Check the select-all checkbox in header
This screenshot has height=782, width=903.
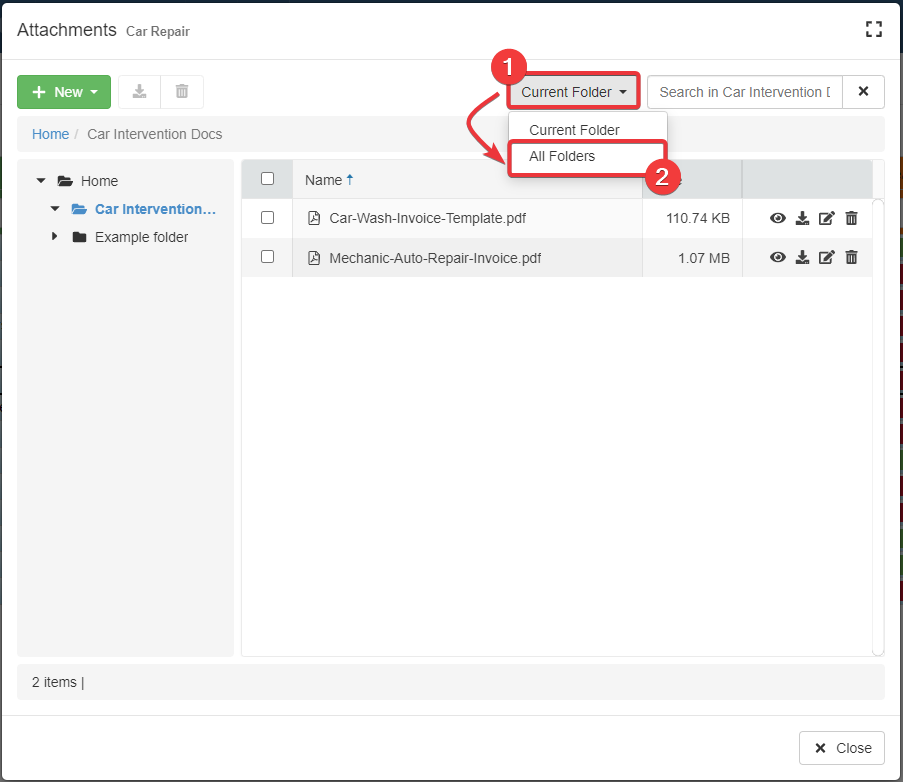(267, 179)
